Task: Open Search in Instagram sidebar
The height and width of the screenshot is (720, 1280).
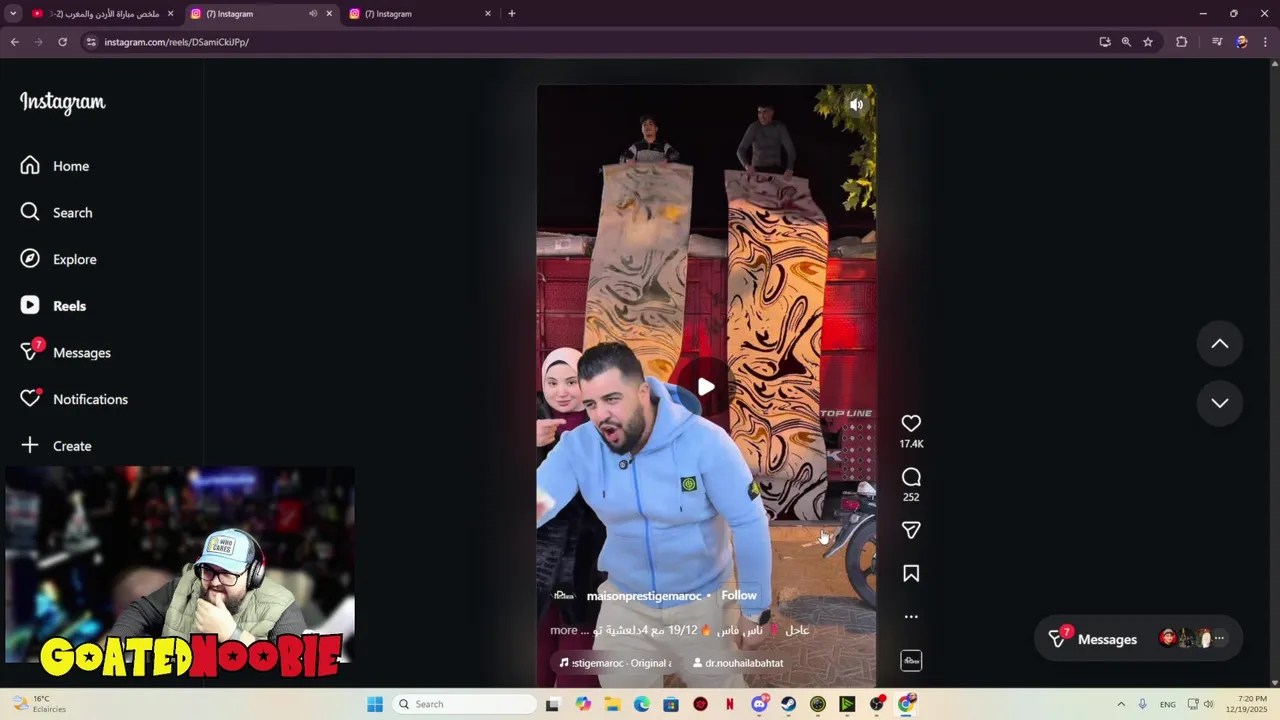Action: point(57,212)
